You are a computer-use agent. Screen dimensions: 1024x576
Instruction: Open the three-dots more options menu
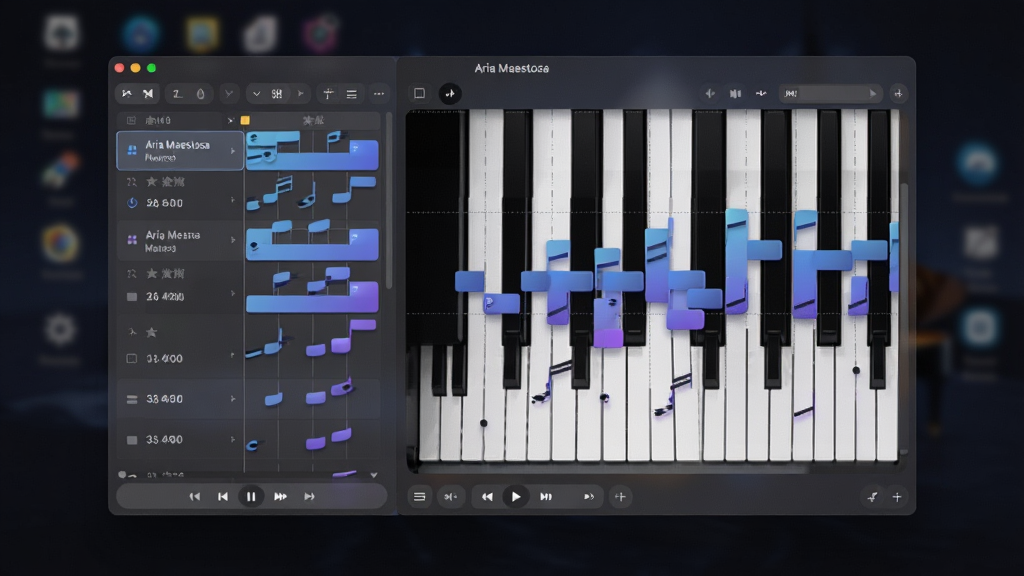click(379, 94)
